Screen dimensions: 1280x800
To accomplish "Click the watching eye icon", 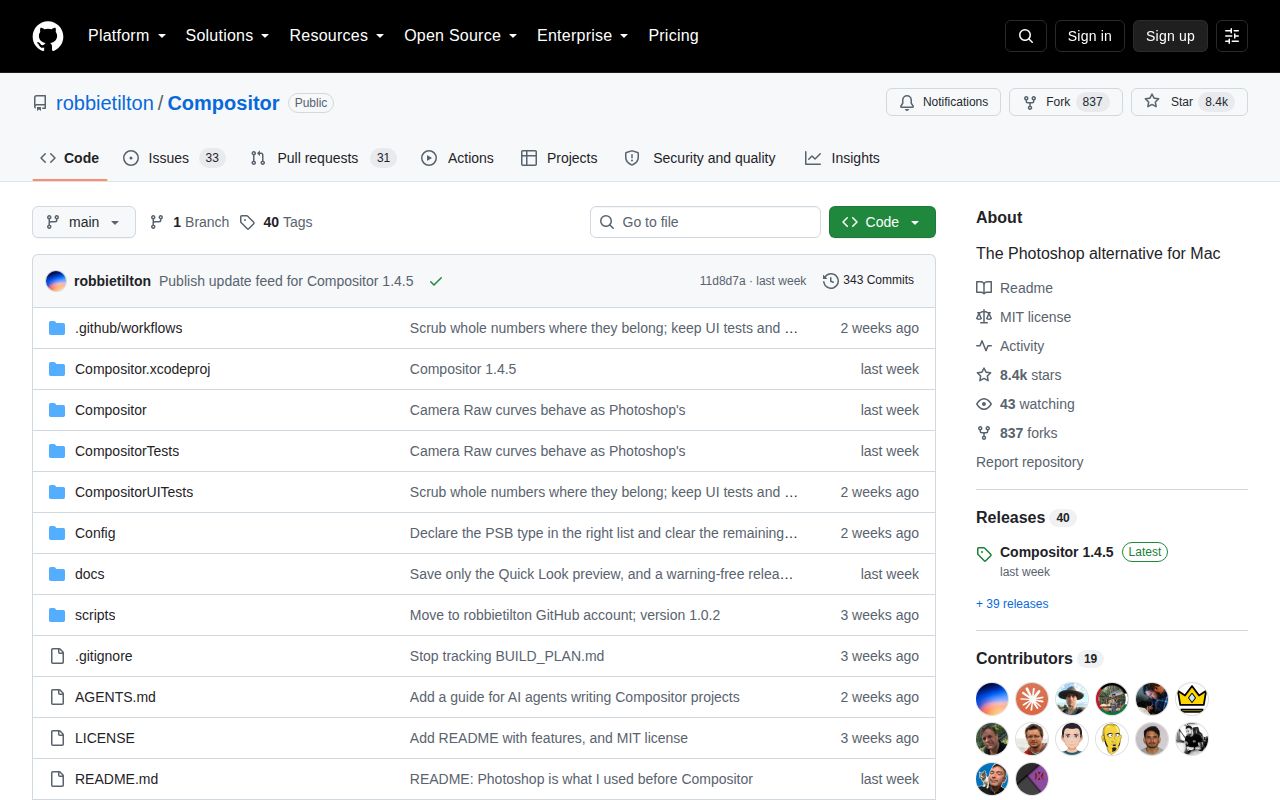I will click(984, 404).
